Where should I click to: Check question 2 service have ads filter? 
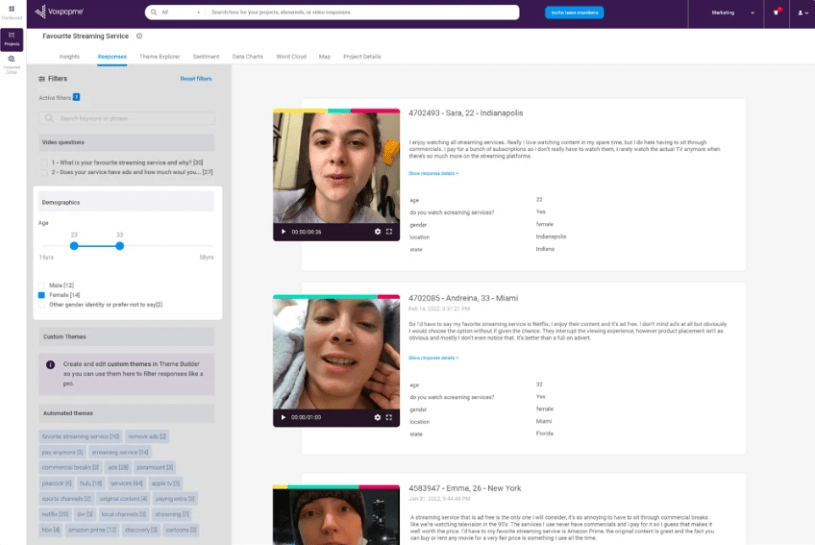(44, 172)
